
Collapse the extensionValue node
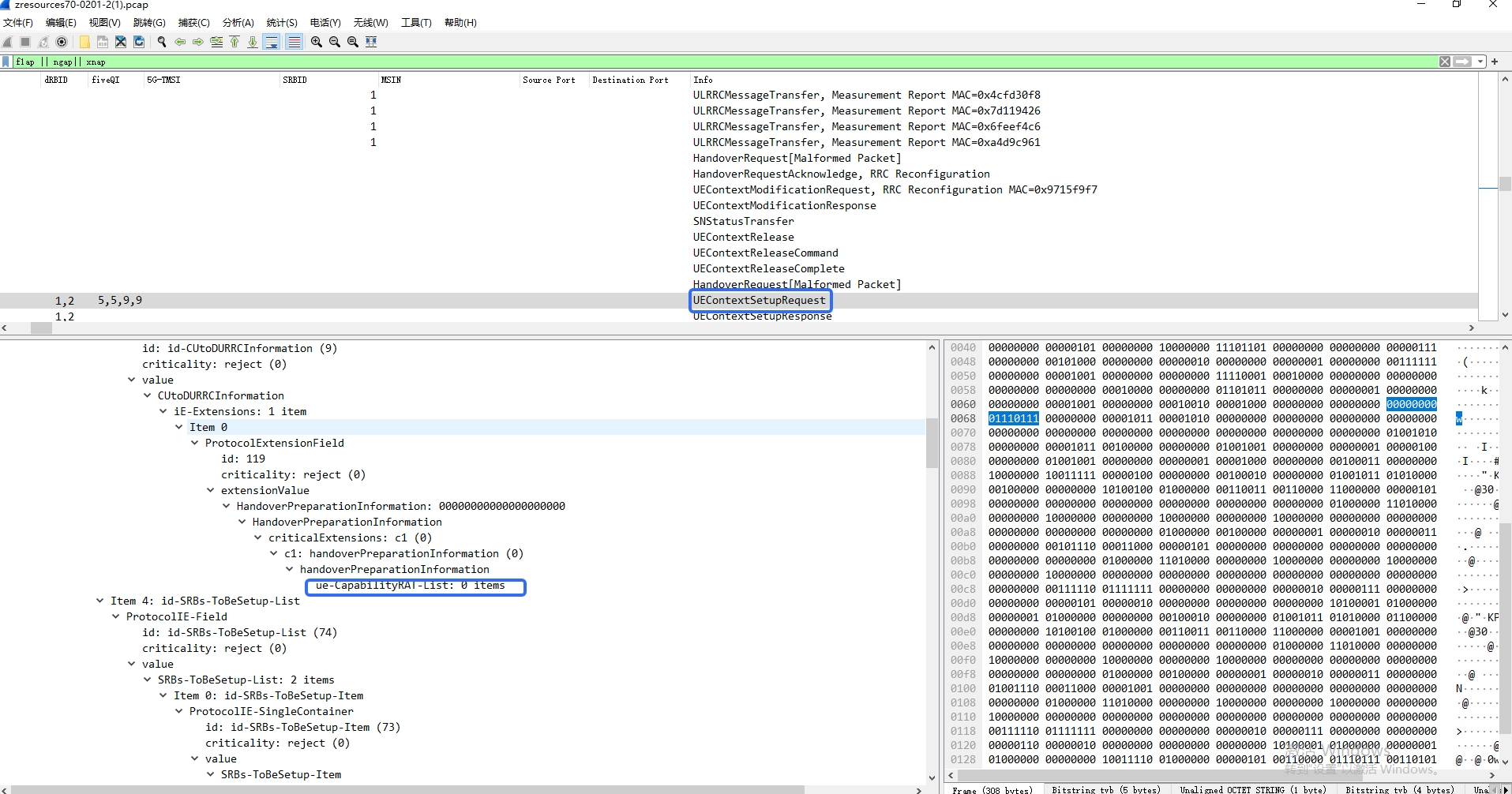[x=211, y=490]
